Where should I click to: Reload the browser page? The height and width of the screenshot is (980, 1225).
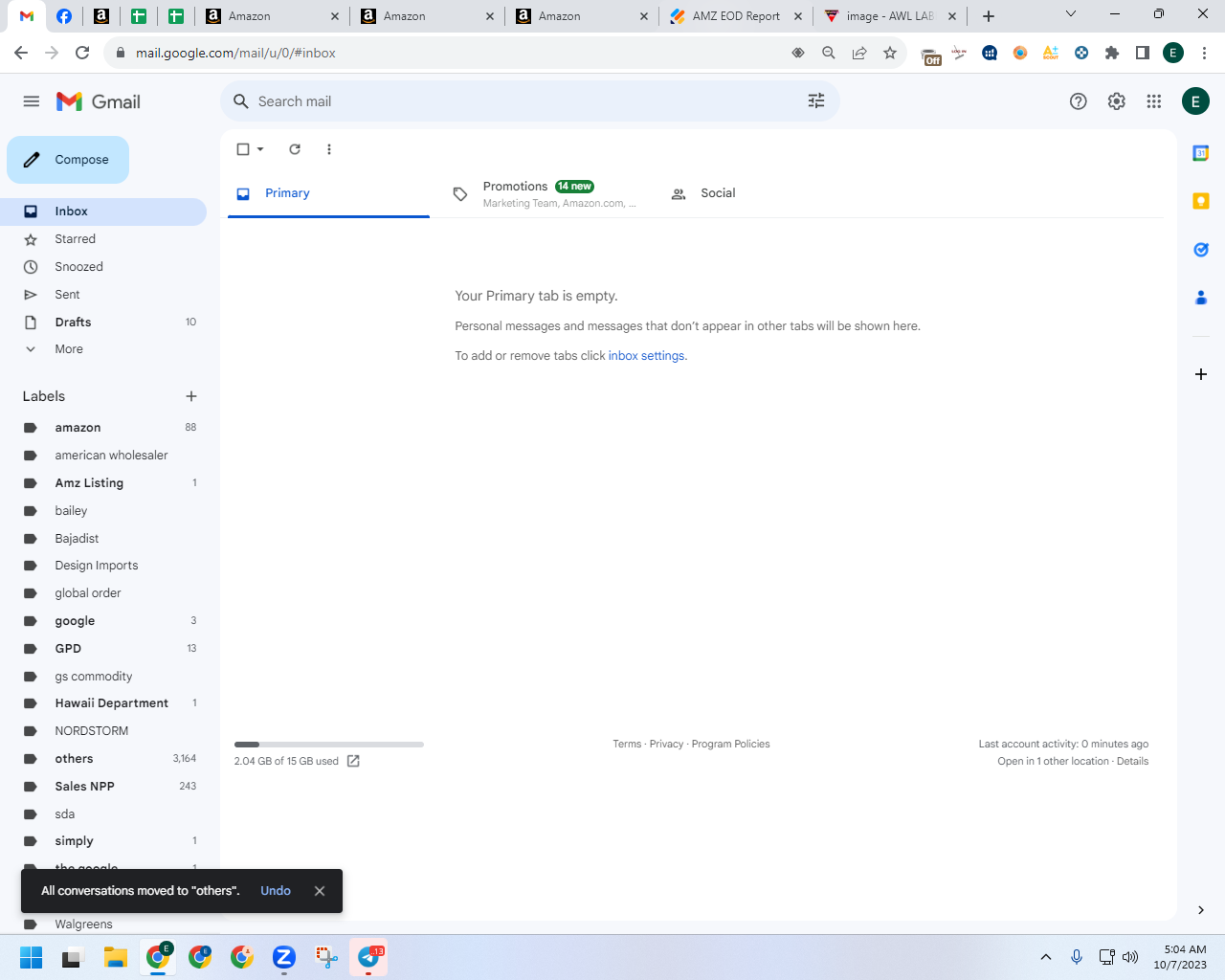pos(82,53)
